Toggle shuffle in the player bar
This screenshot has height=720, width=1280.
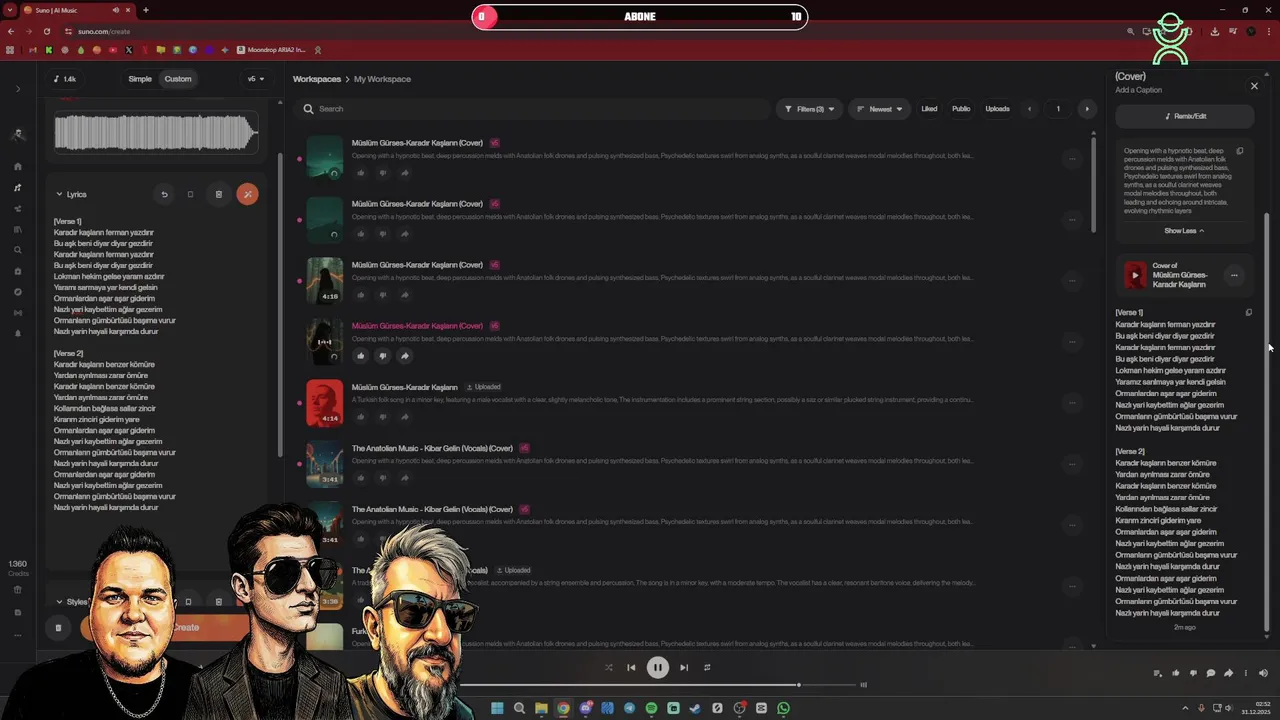click(x=608, y=668)
